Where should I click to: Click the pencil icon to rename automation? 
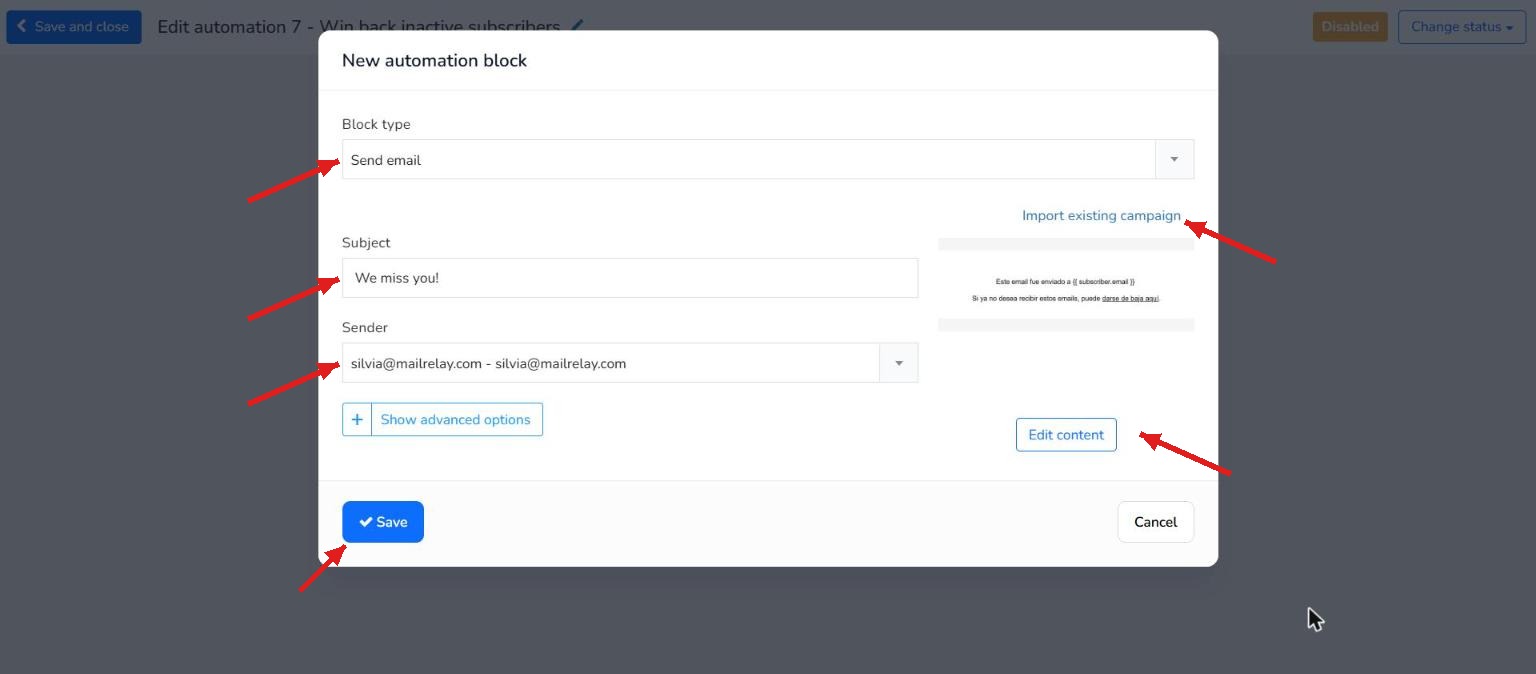[578, 26]
